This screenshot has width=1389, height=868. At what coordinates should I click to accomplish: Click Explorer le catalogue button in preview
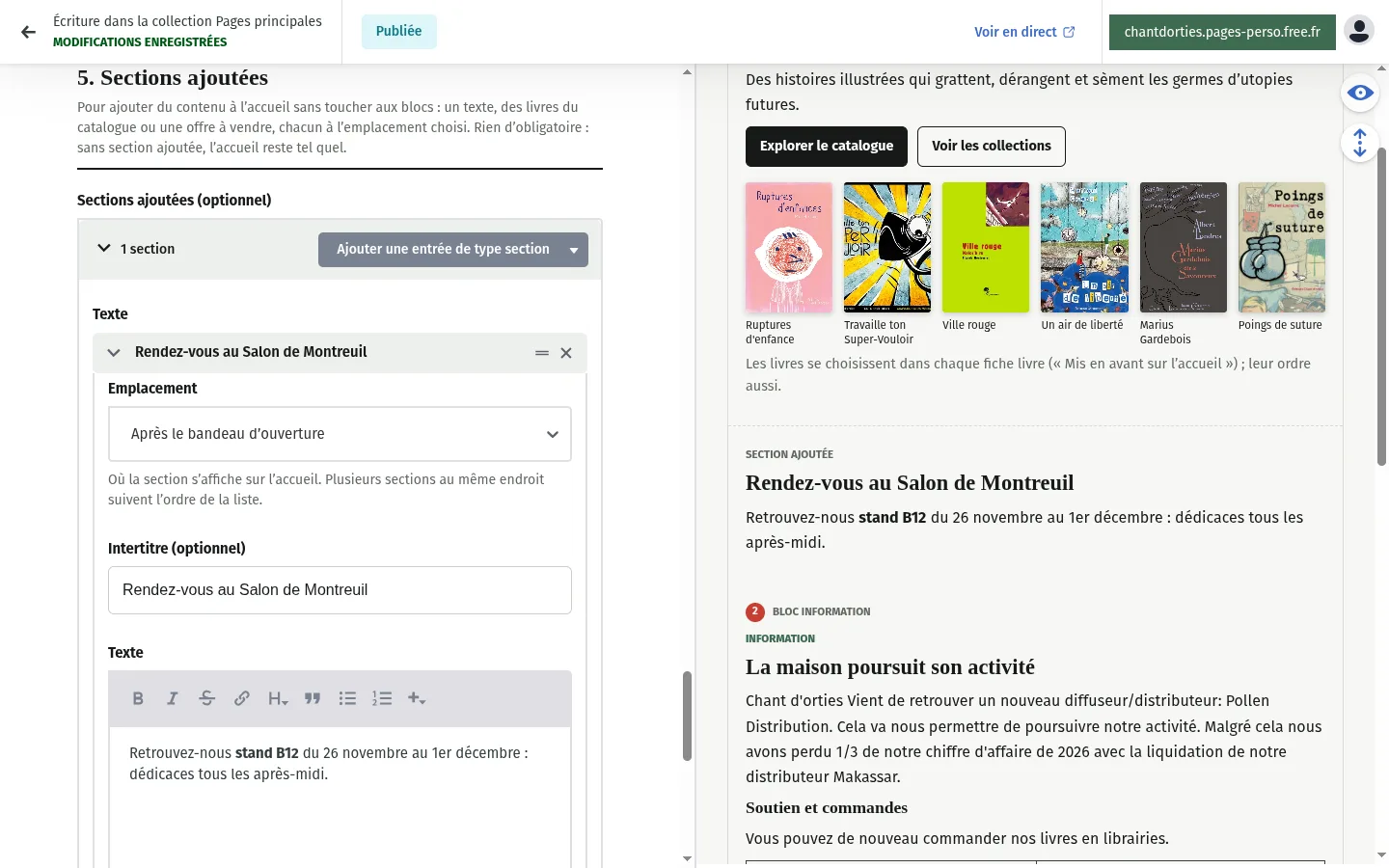827,146
